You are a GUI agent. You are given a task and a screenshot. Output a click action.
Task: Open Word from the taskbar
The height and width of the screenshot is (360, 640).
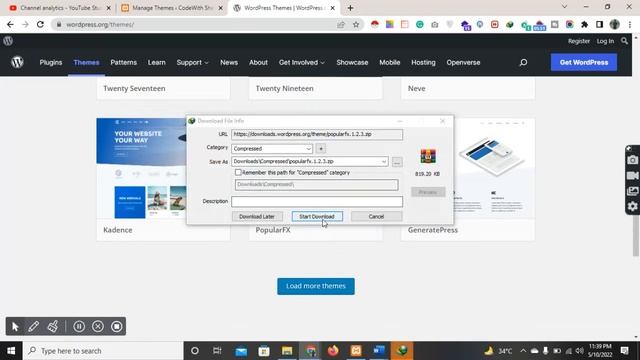pos(379,351)
